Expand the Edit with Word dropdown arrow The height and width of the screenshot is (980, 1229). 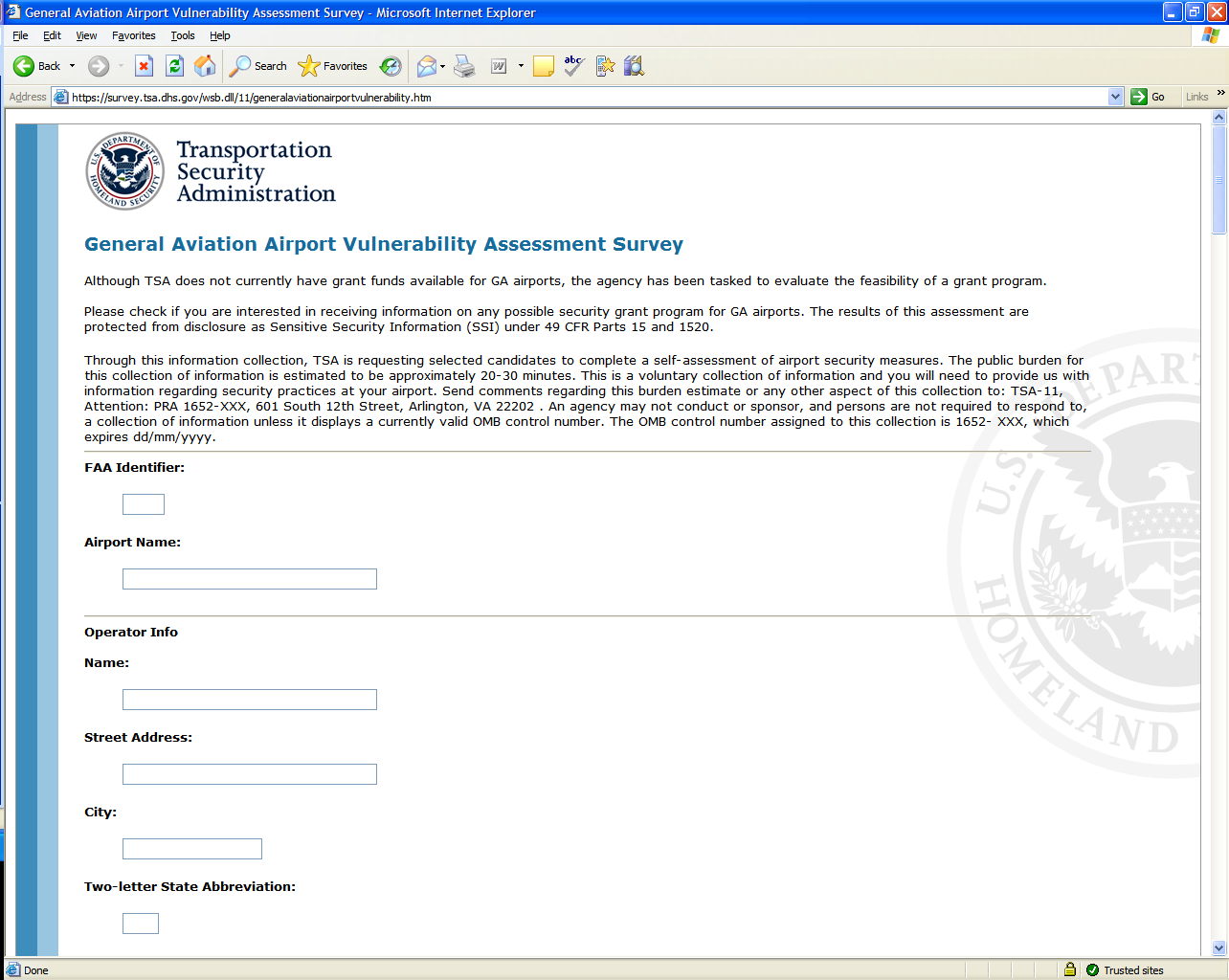click(521, 66)
